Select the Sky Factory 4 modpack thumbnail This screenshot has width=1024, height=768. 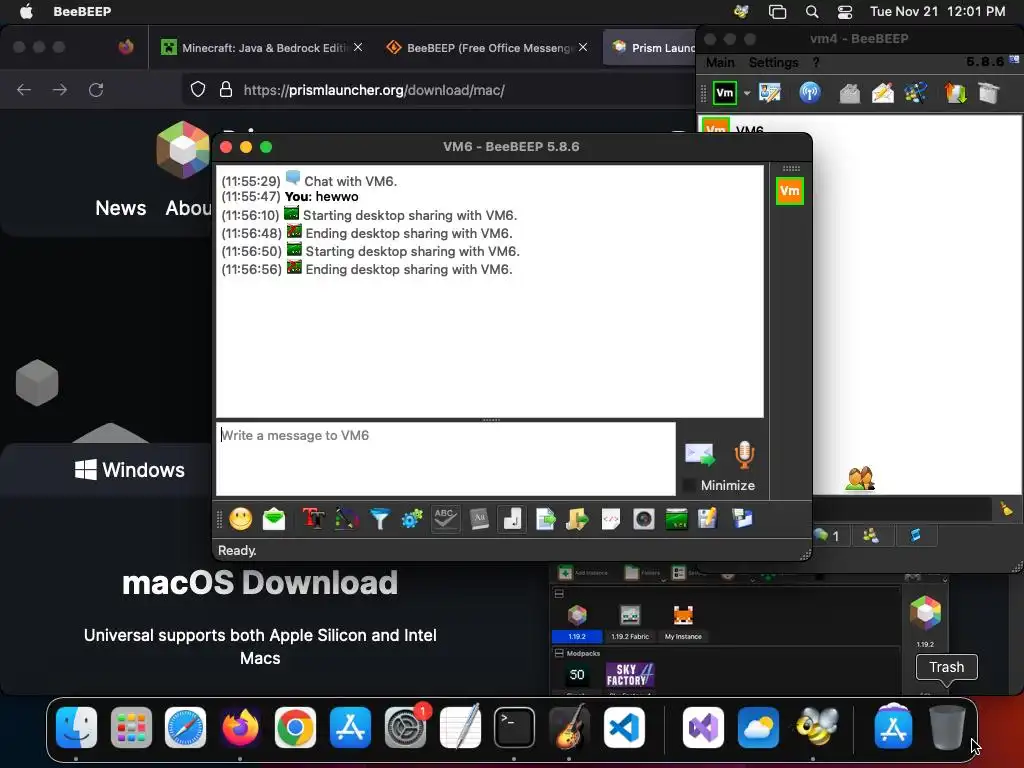click(630, 675)
